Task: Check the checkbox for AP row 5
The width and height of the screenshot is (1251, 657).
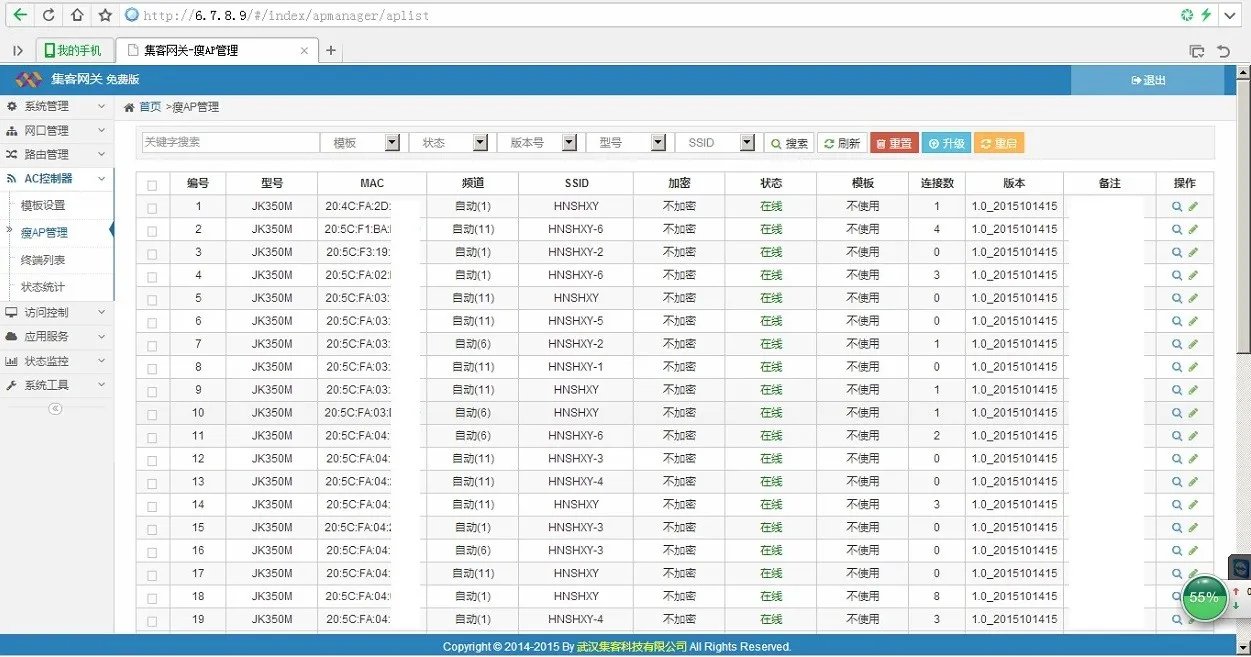Action: coord(152,300)
